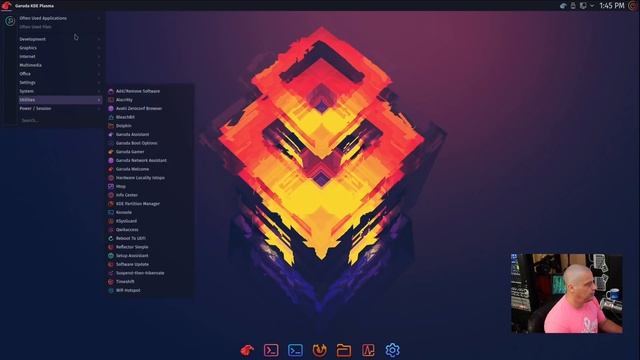Image resolution: width=640 pixels, height=360 pixels.
Task: Open Power / Session submenu
Action: (x=60, y=109)
